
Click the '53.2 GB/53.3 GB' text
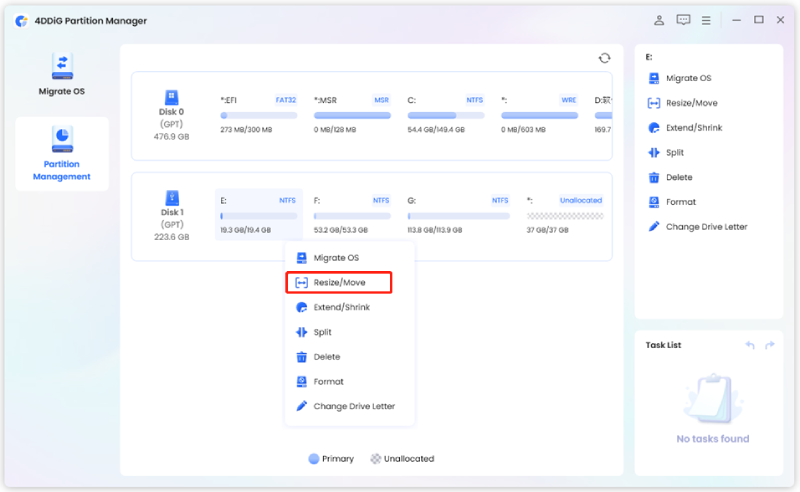[341, 230]
